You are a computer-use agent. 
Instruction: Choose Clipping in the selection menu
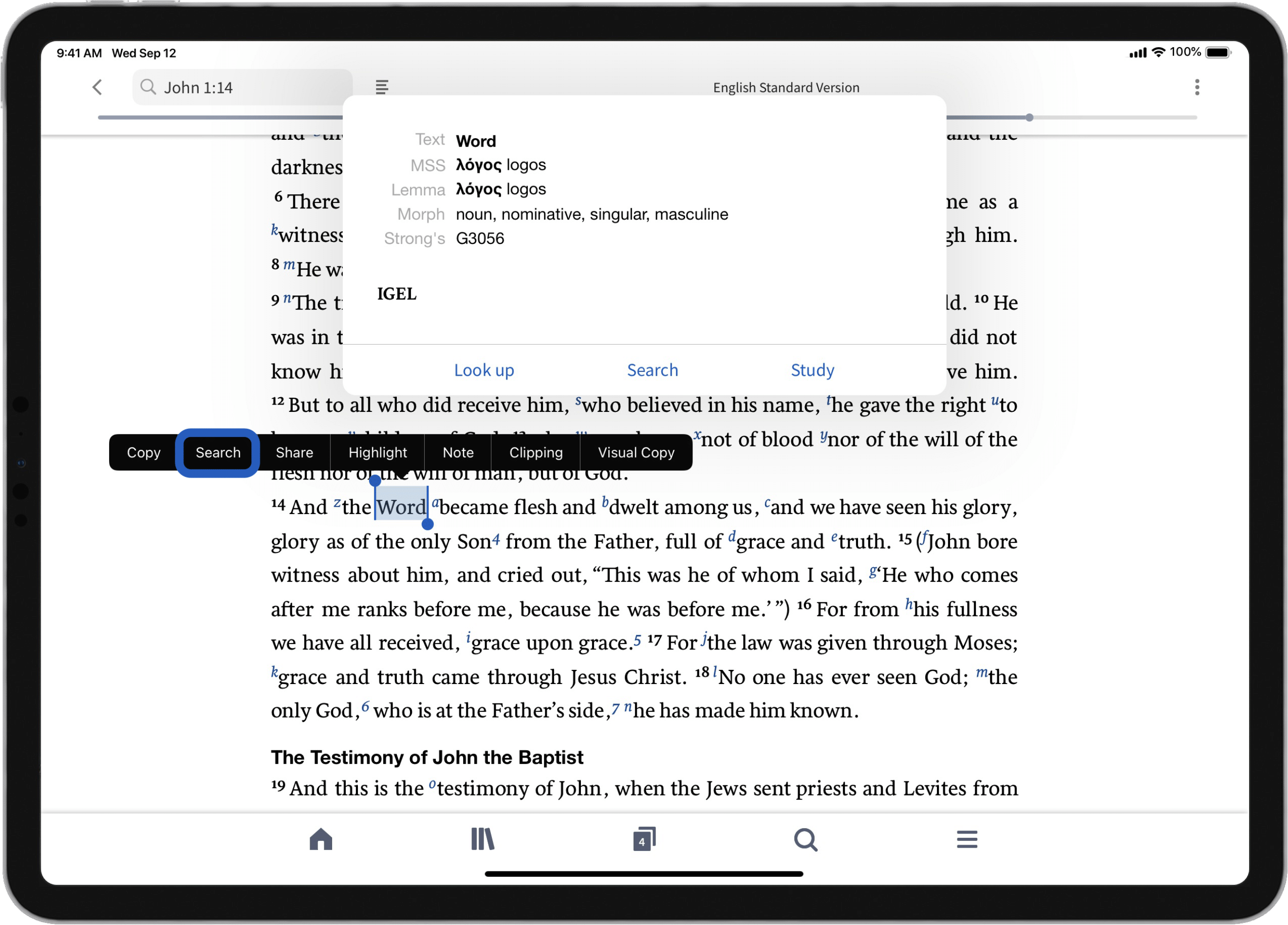tap(536, 453)
